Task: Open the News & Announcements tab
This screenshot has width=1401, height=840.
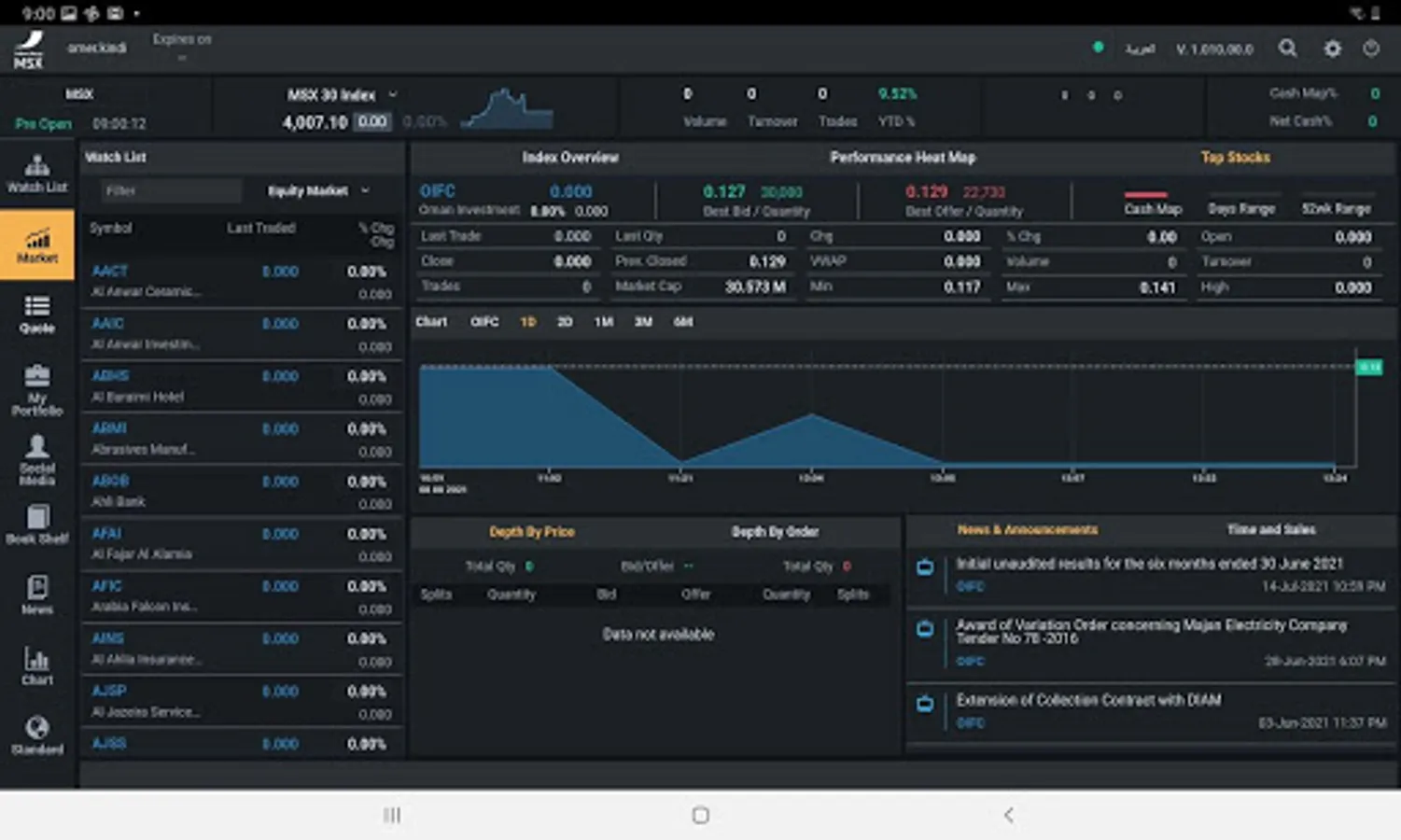Action: 1027,529
